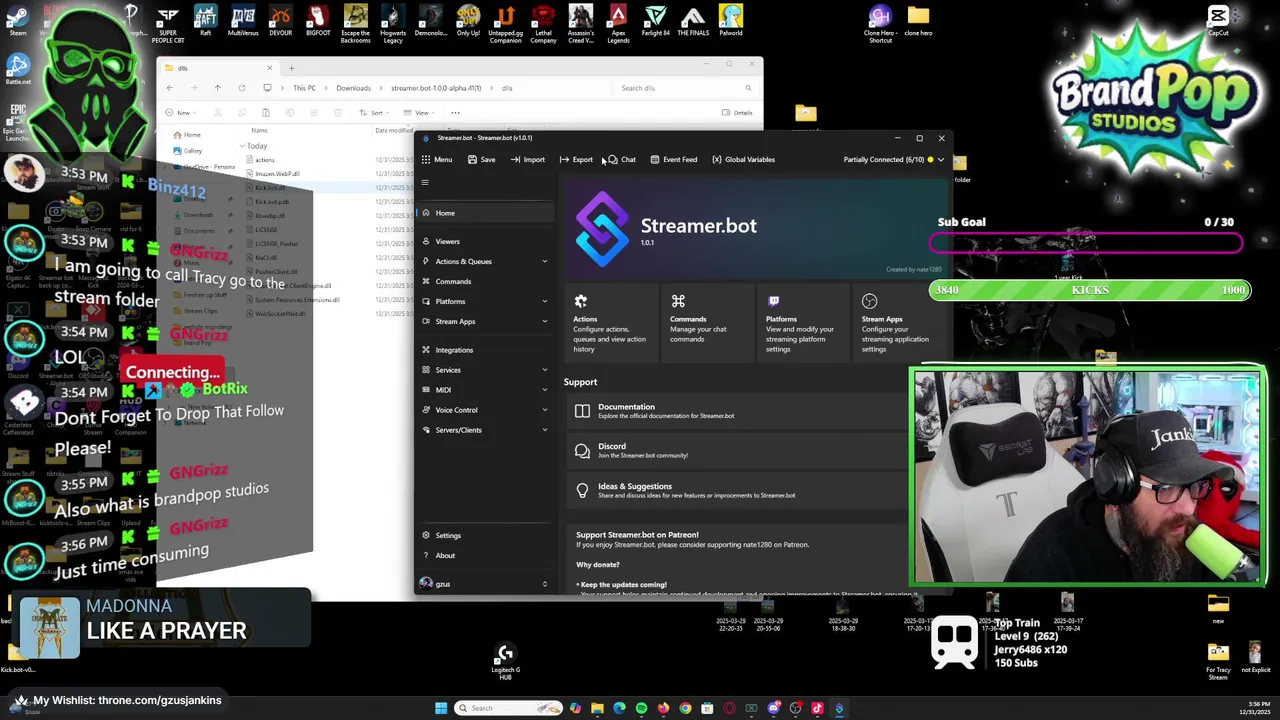Expand the gzus account dropdown
This screenshot has height=720, width=1280.
coord(545,584)
